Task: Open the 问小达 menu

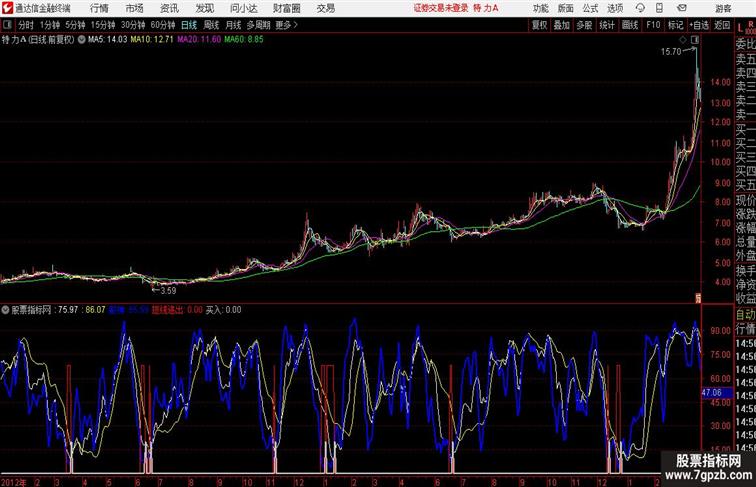Action: tap(243, 8)
